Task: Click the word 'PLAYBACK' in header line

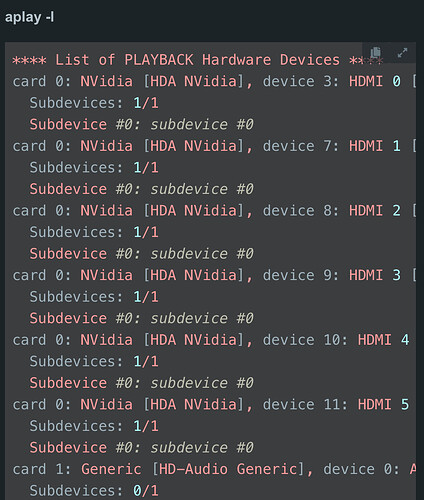Action: point(159,60)
